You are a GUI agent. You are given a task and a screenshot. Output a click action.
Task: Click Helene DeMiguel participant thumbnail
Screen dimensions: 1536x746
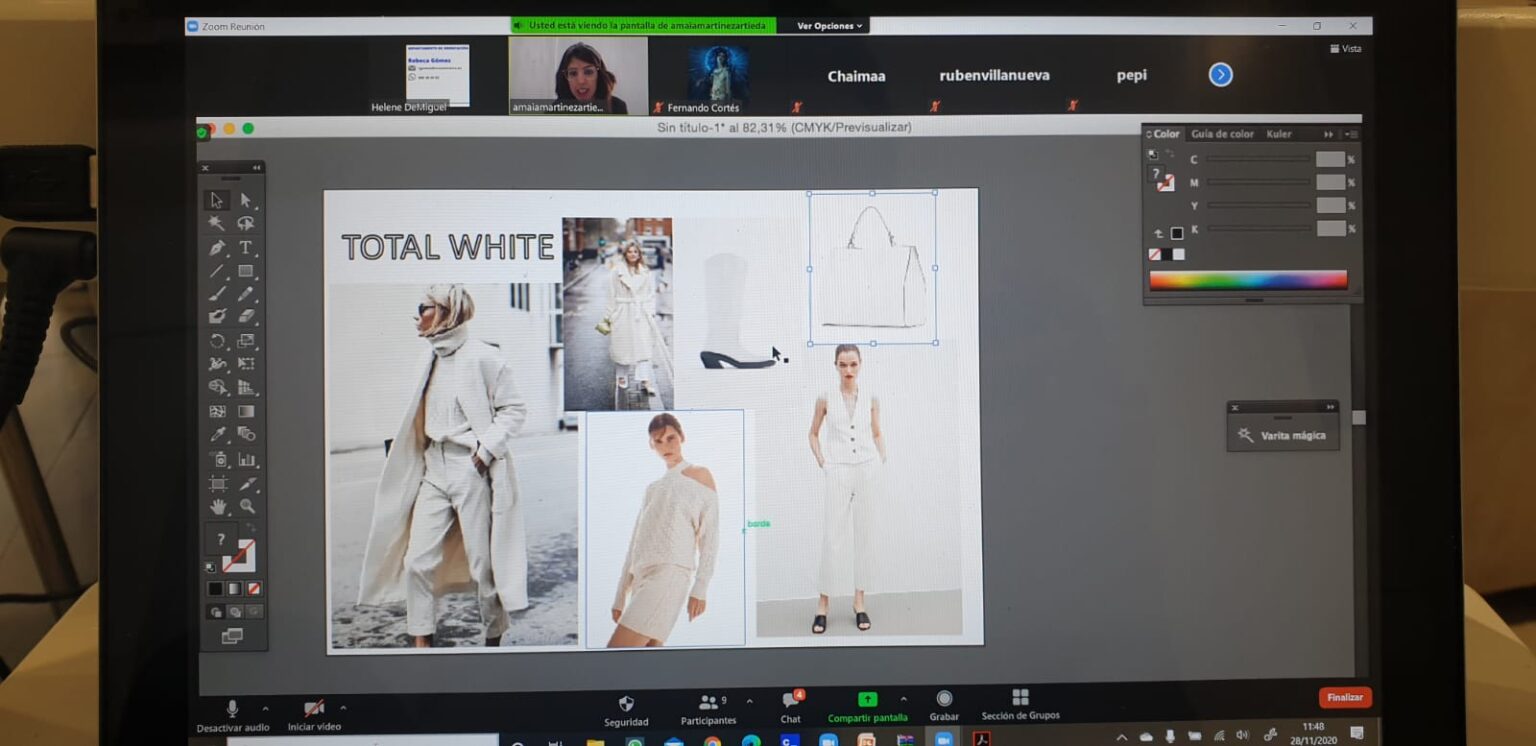pos(438,76)
